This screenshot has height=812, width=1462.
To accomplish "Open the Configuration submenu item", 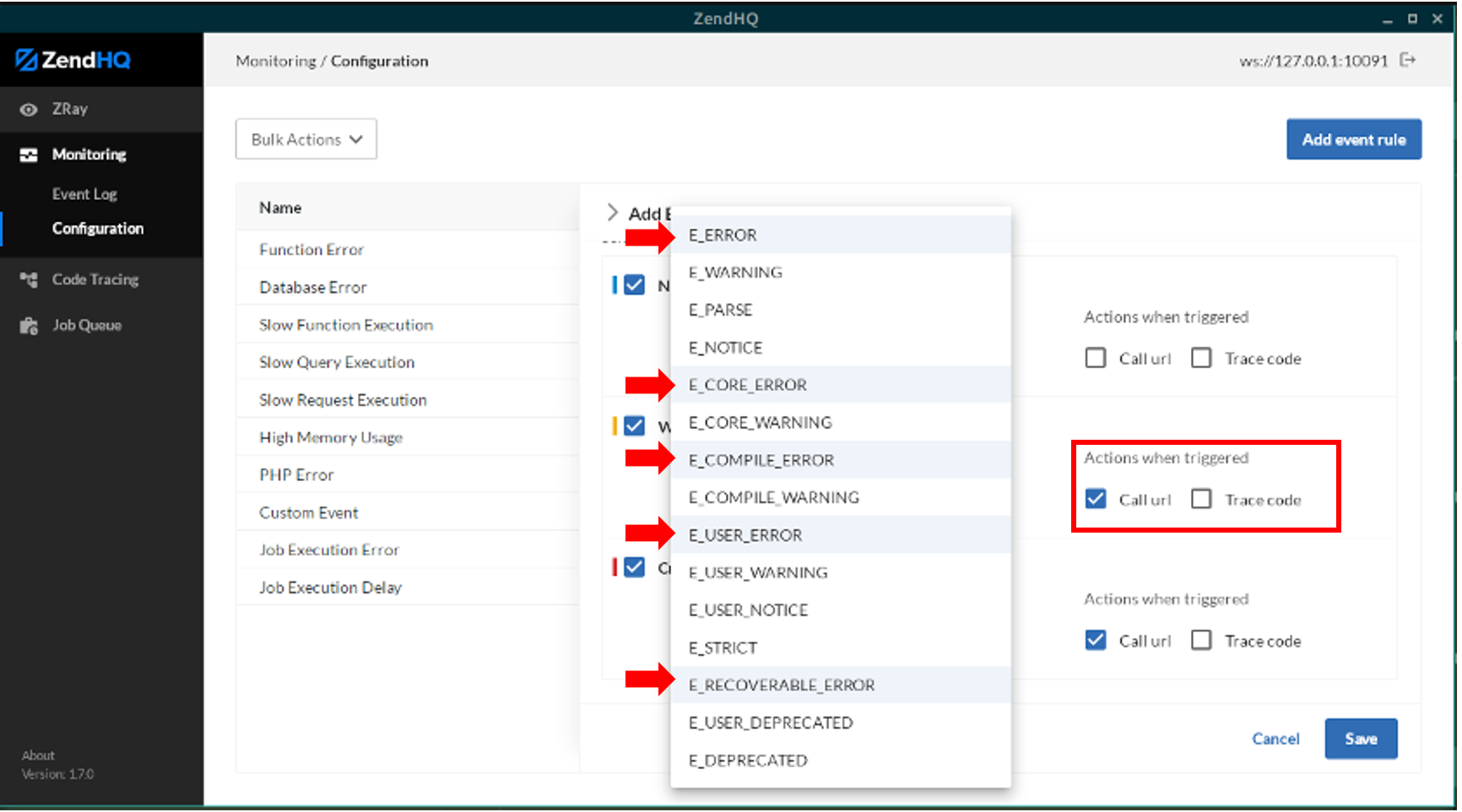I will click(x=98, y=229).
